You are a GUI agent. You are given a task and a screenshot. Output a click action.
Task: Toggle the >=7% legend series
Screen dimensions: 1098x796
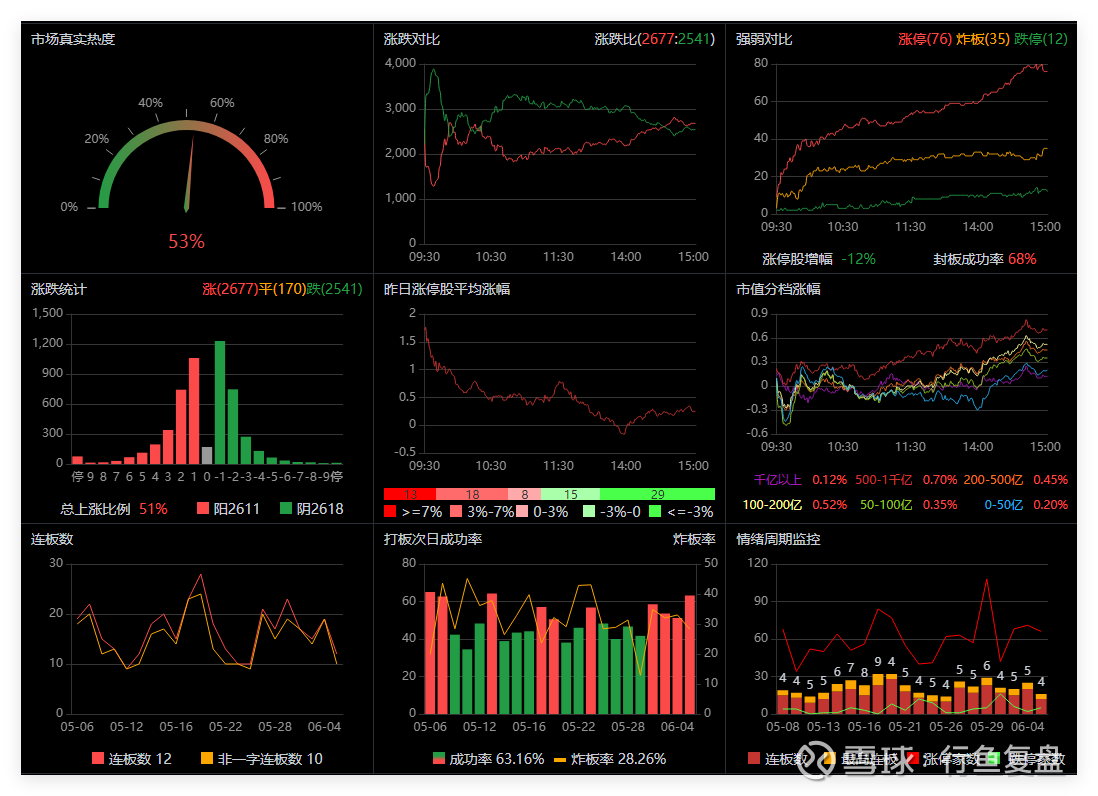390,512
